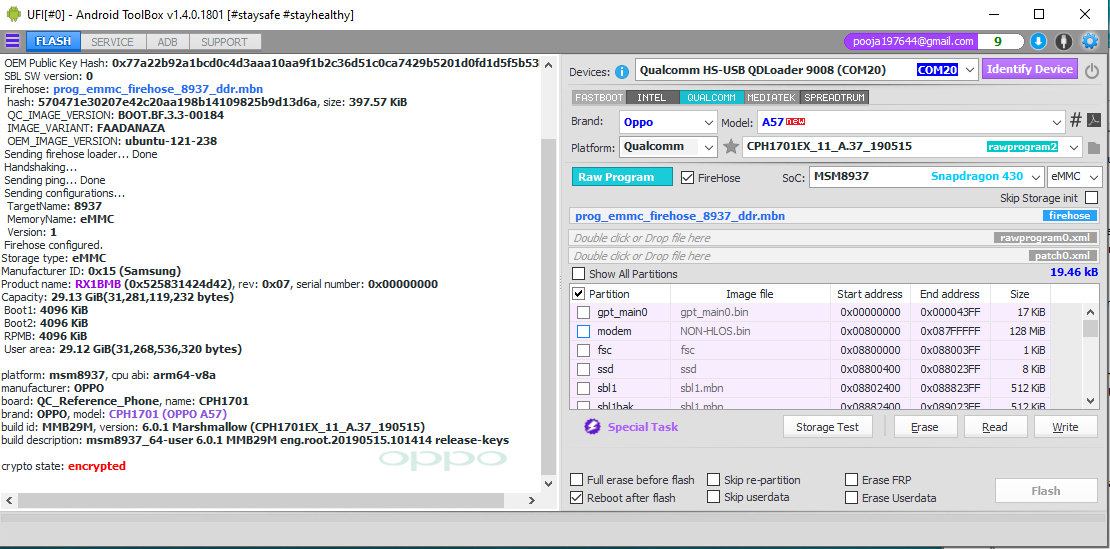Image resolution: width=1110 pixels, height=549 pixels.
Task: Click the USB plug connection icon
Action: [1063, 42]
